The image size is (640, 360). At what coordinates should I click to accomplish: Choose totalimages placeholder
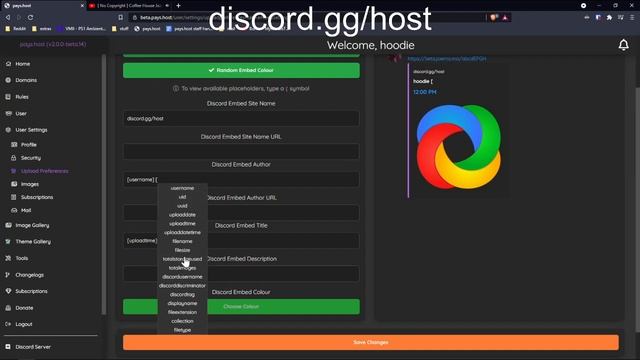pos(182,268)
